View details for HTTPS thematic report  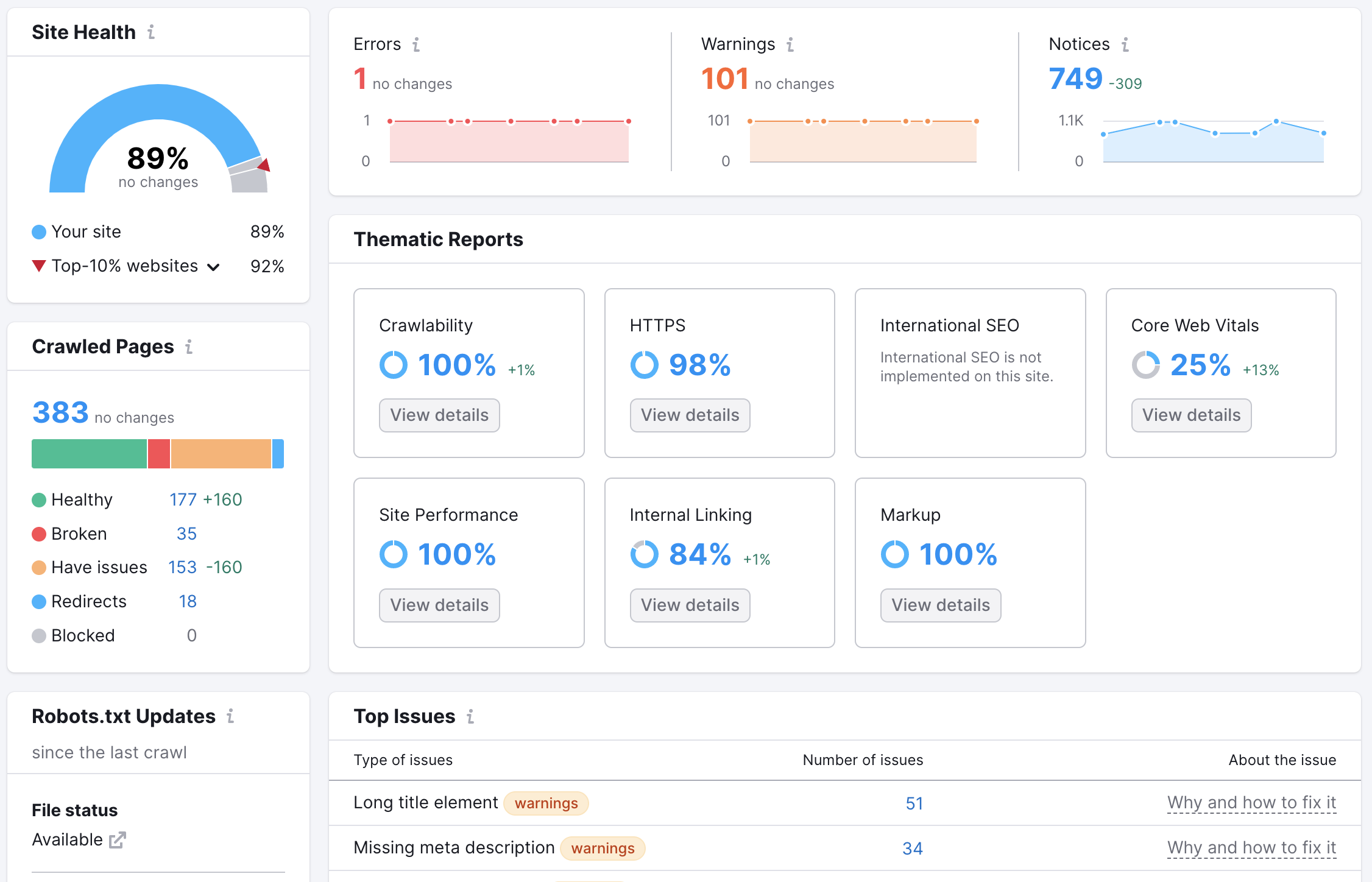coord(690,414)
